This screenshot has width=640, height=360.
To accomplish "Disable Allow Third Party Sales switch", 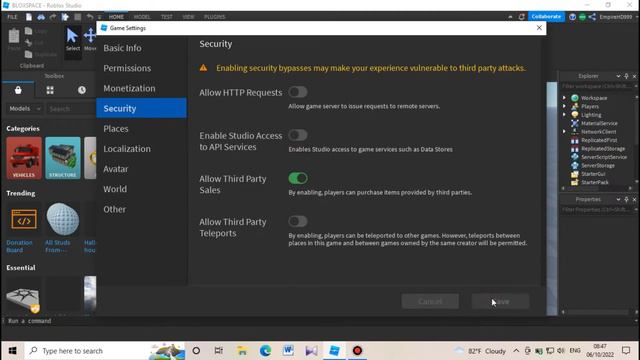I will pos(298,178).
